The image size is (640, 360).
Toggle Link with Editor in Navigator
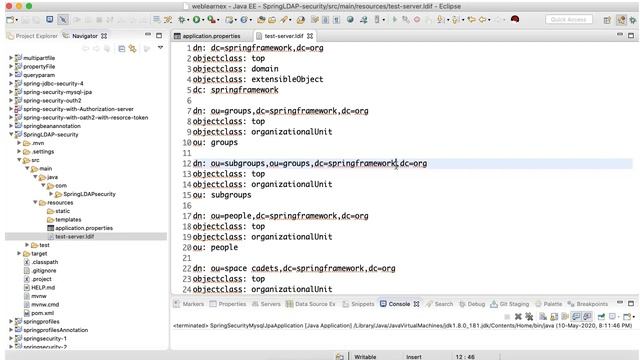(133, 49)
